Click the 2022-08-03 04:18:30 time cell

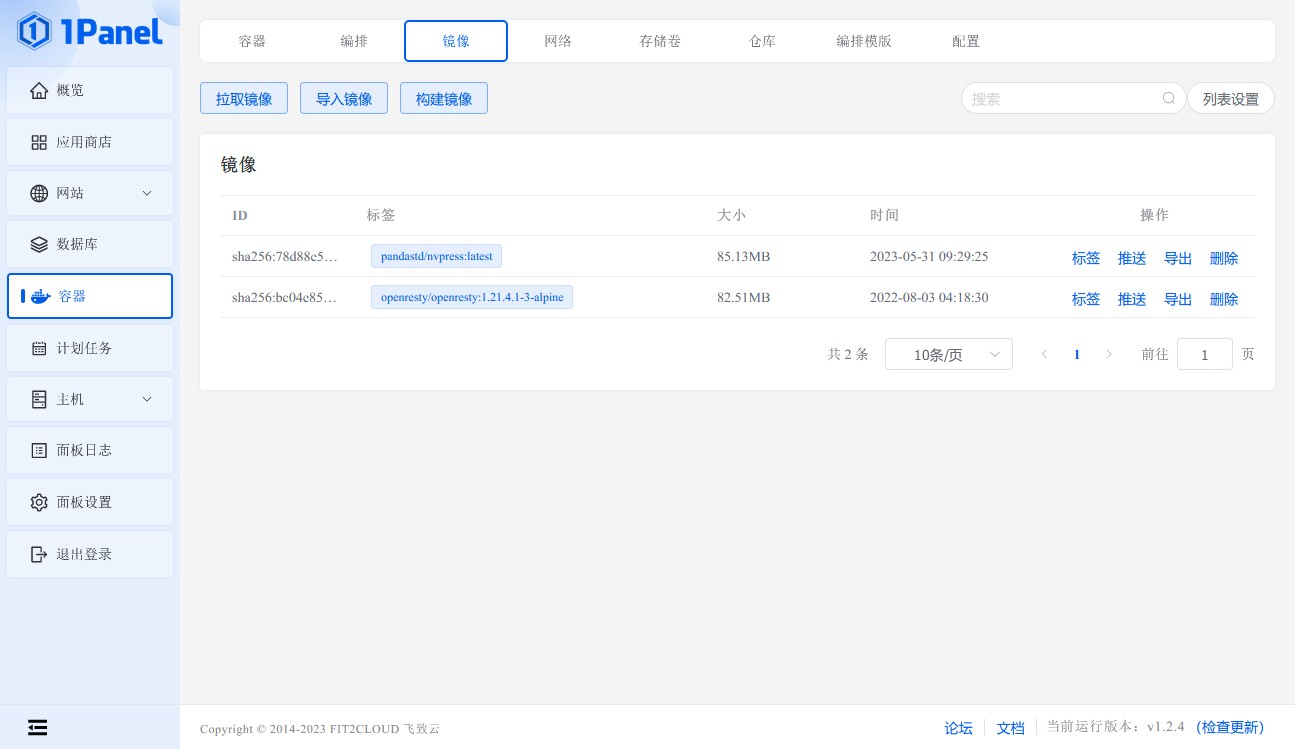coord(929,297)
